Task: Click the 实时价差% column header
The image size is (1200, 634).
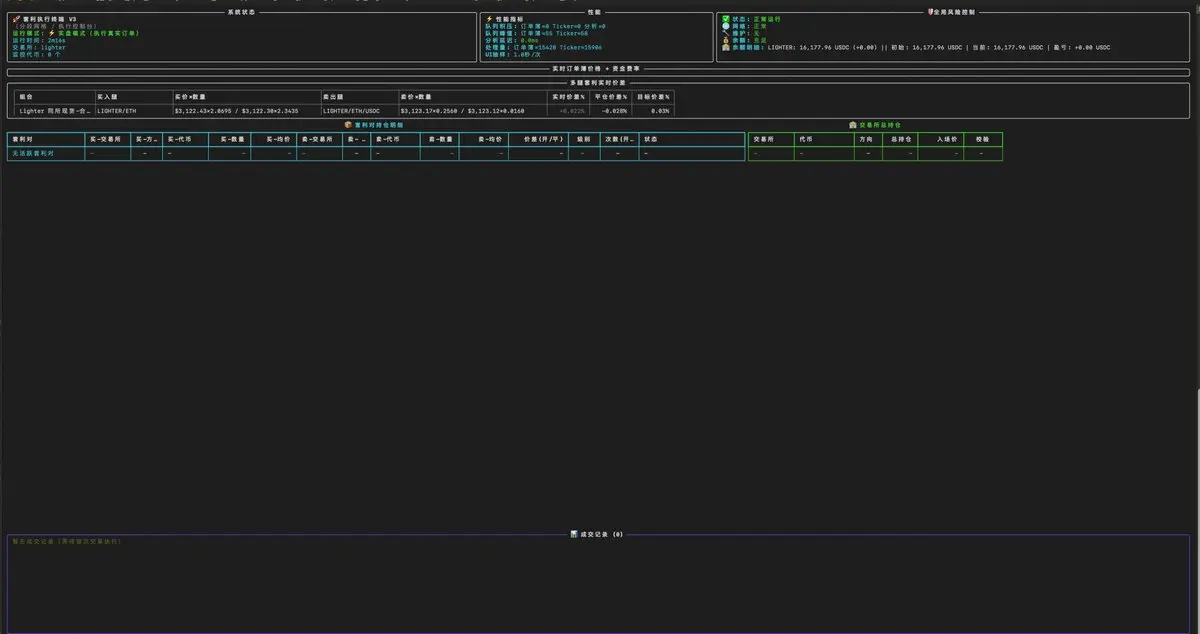Action: (569, 96)
